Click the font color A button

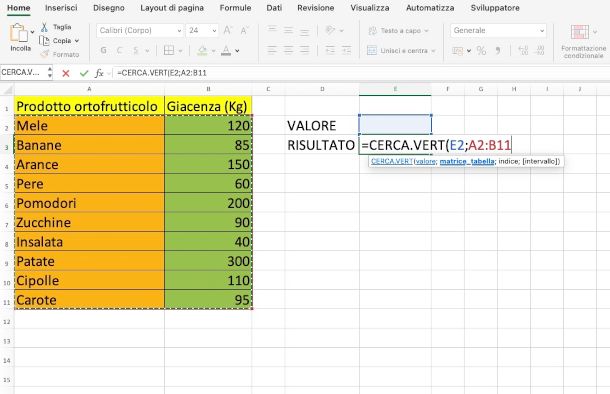[x=226, y=50]
